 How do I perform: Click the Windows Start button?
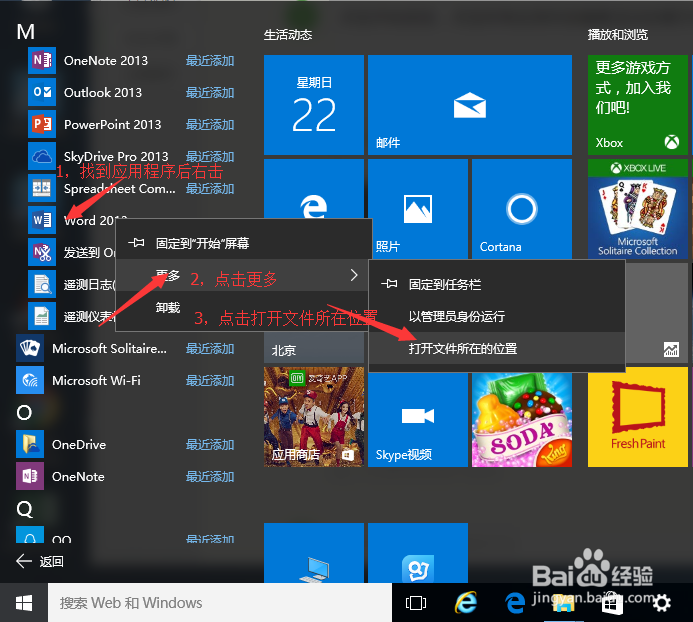pos(24,603)
